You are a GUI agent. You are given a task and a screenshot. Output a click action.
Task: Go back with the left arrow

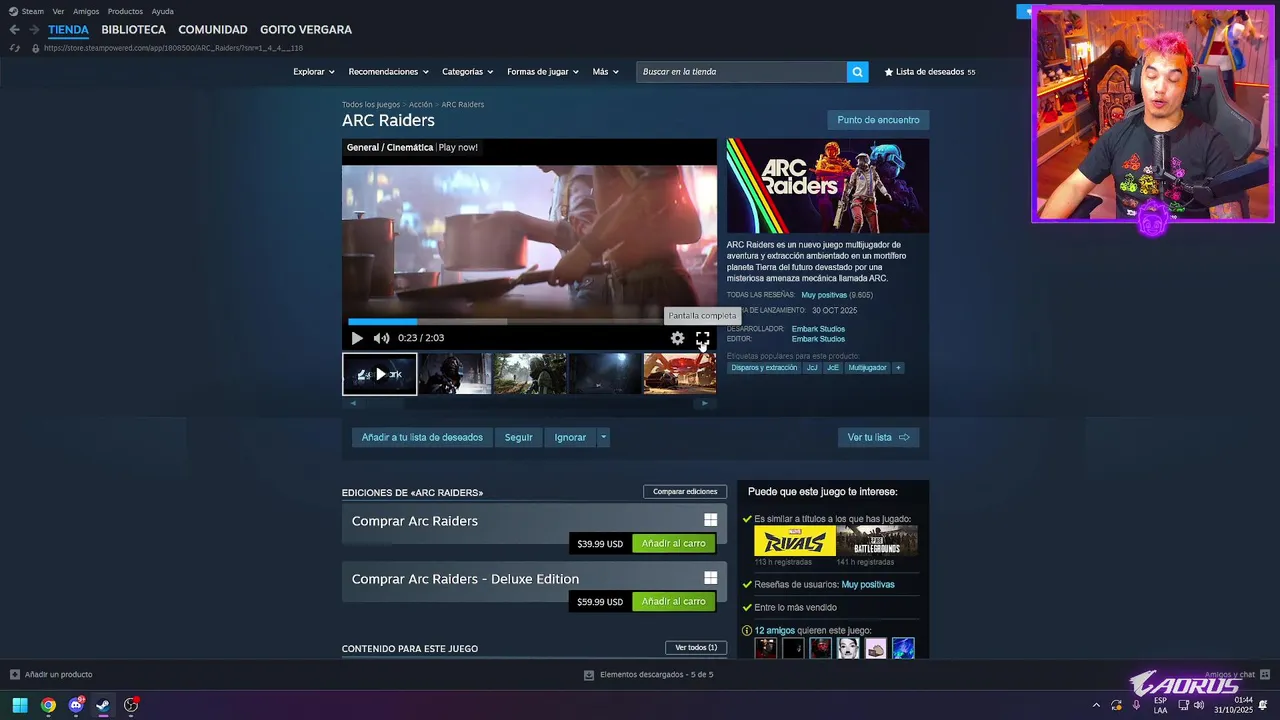14,30
